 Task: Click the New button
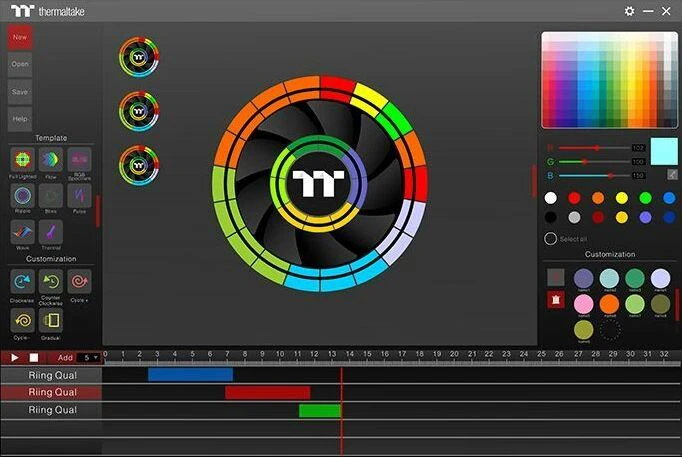click(20, 37)
